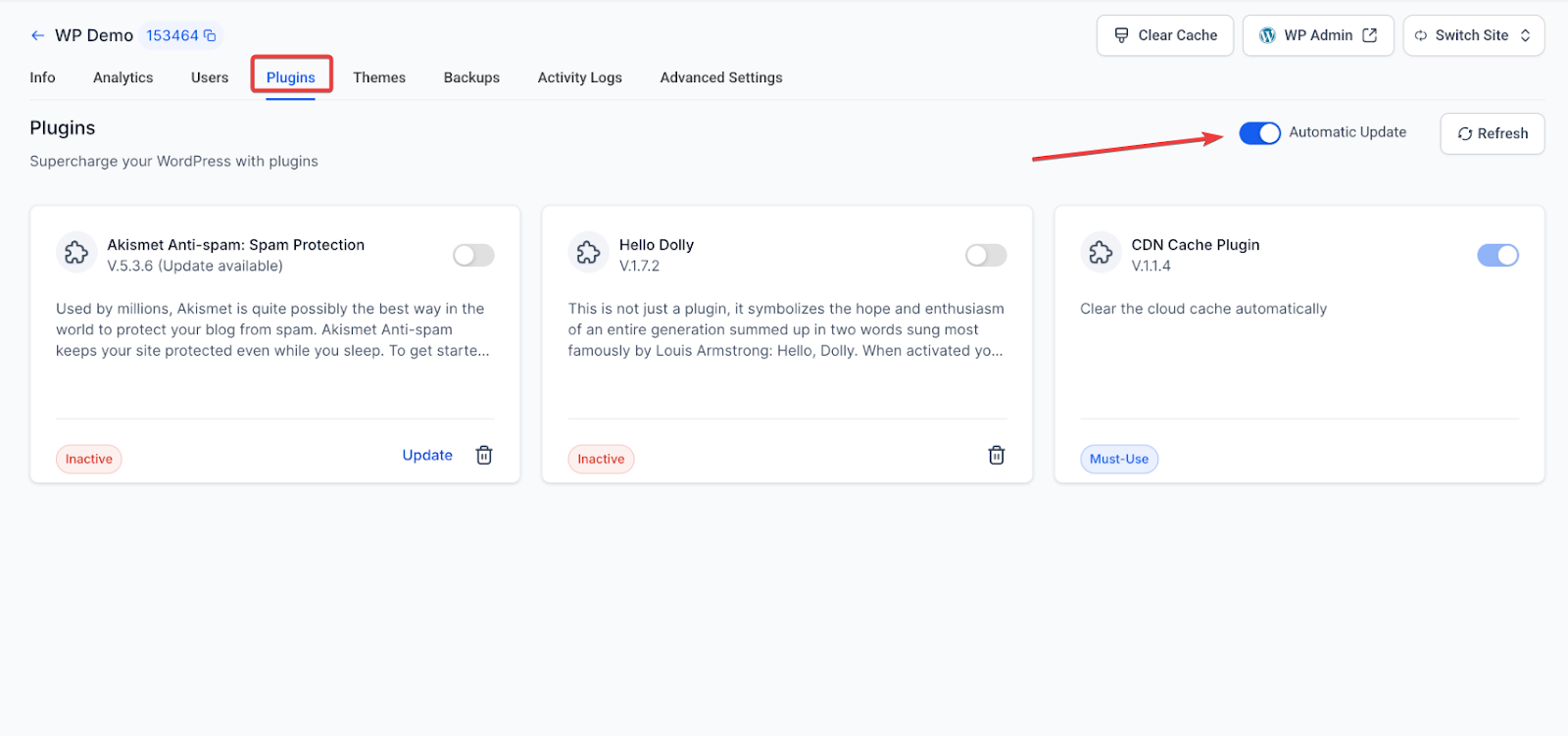Image resolution: width=1568 pixels, height=736 pixels.
Task: Click the Automatic Update label
Action: click(x=1347, y=132)
